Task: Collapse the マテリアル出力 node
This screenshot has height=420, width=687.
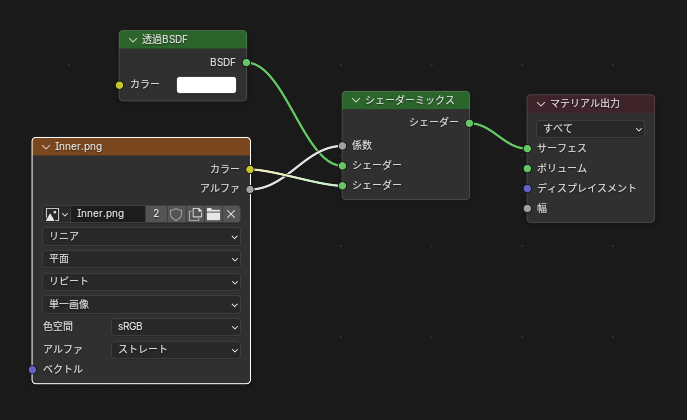Action: point(541,104)
